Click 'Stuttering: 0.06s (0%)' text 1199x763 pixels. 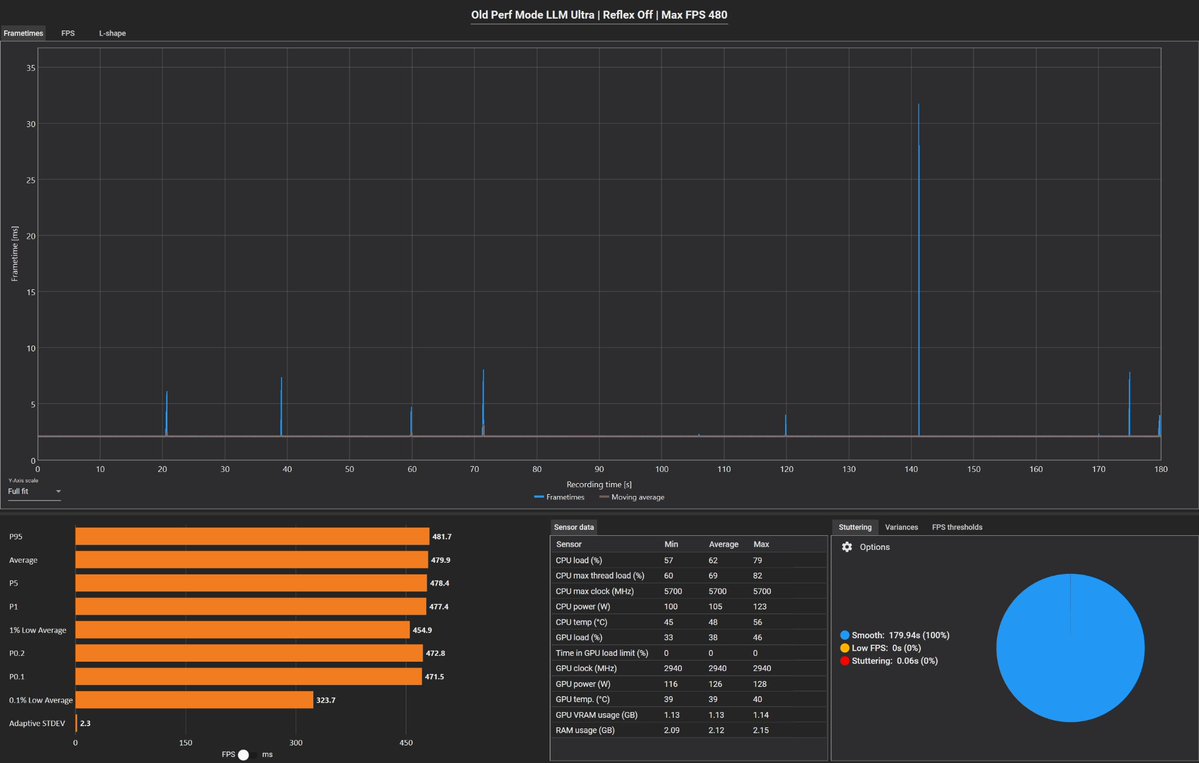(x=895, y=661)
